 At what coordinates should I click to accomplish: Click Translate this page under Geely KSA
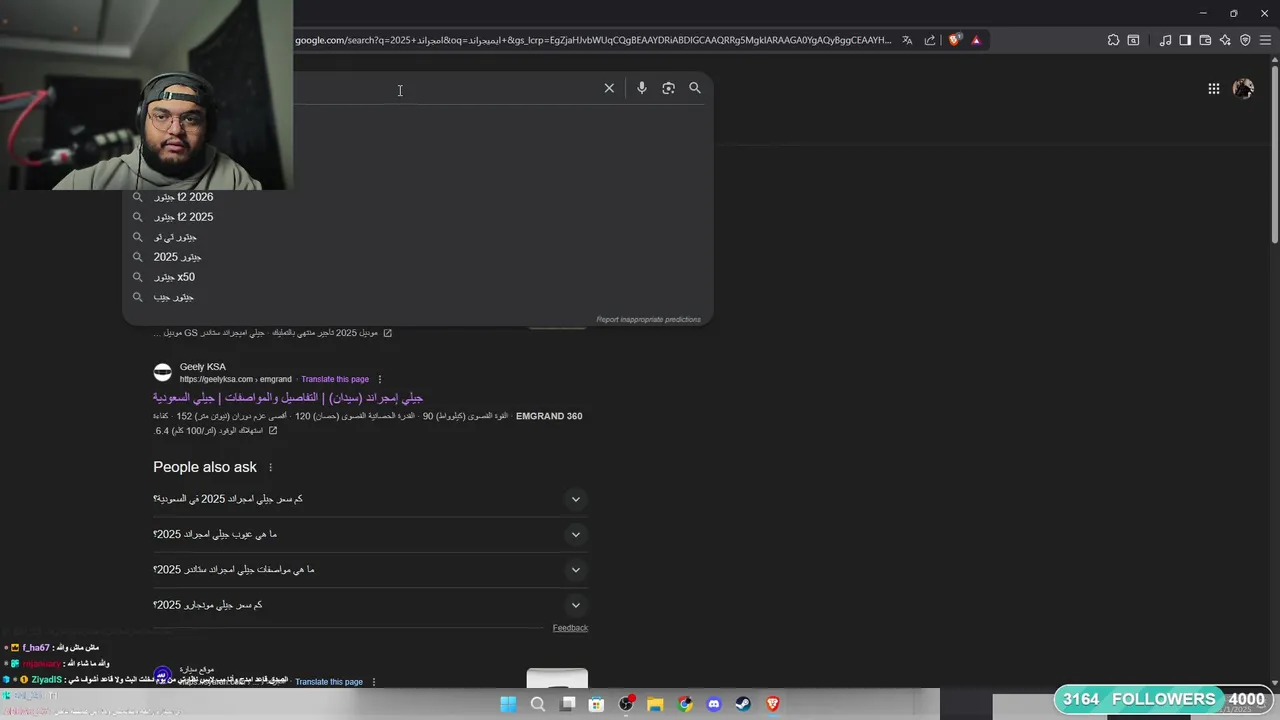335,379
